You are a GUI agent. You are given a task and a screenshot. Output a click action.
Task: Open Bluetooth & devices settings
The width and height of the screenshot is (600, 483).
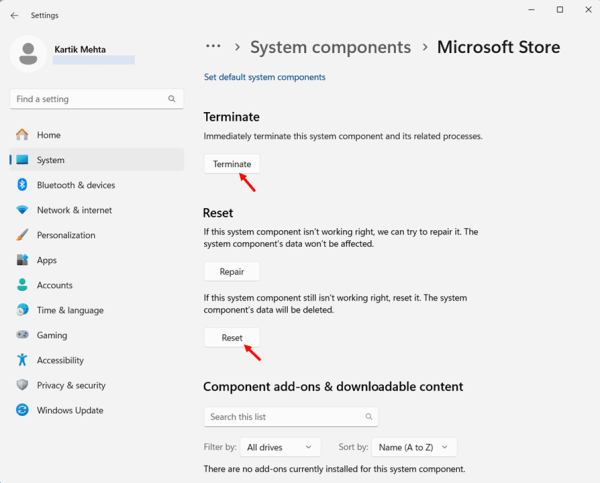point(76,185)
